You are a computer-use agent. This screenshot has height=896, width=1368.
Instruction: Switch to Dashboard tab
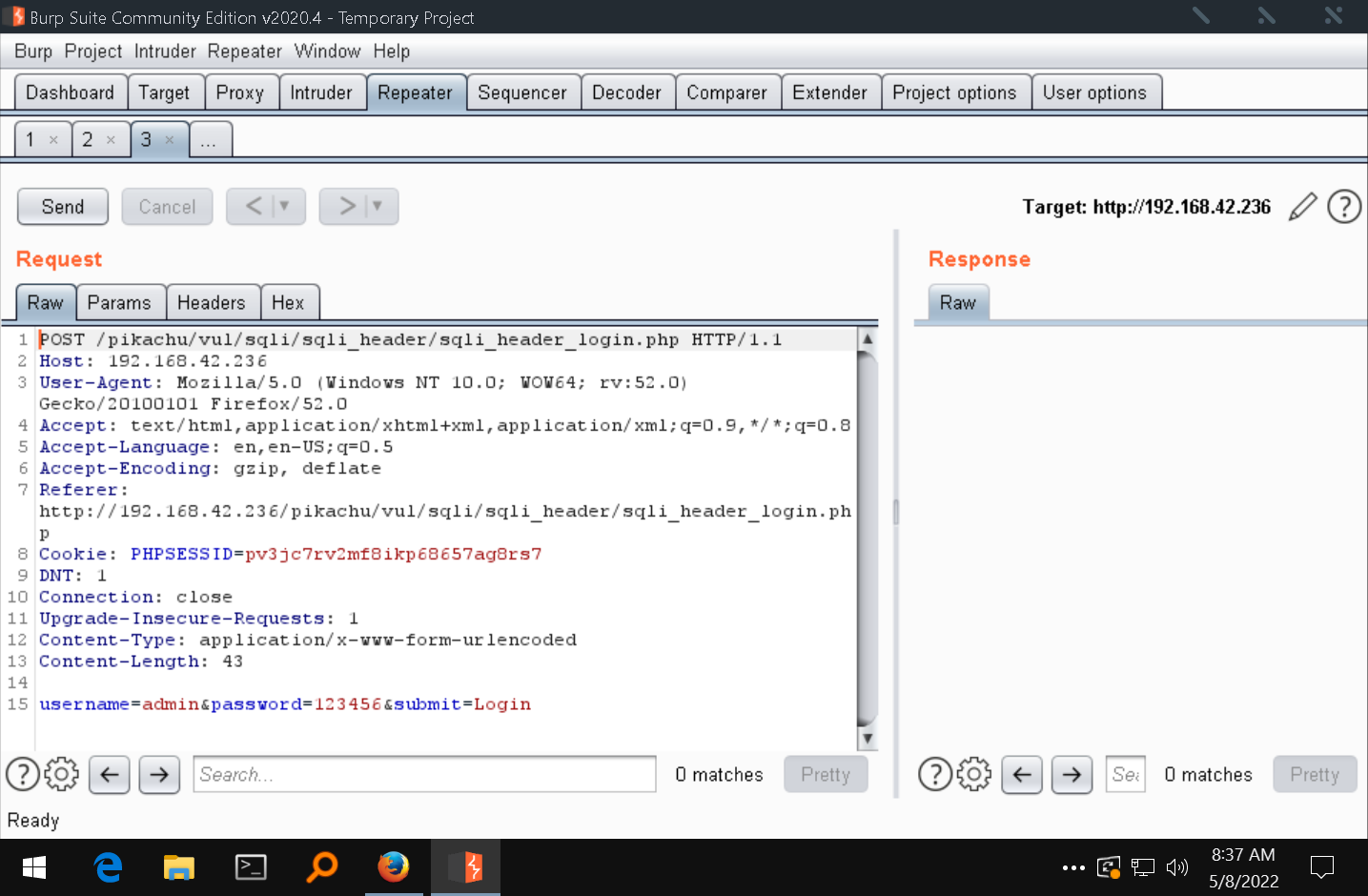point(71,92)
